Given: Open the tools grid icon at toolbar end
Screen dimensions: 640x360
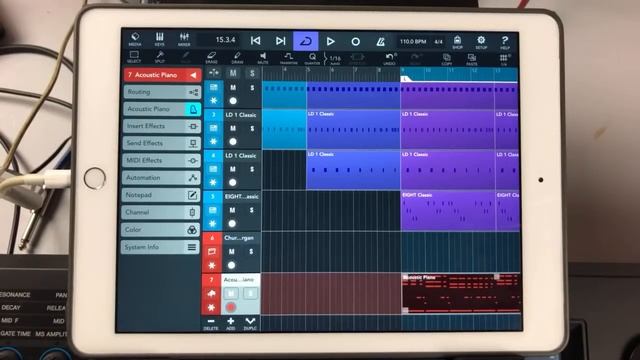Looking at the screenshot, I should (504, 60).
